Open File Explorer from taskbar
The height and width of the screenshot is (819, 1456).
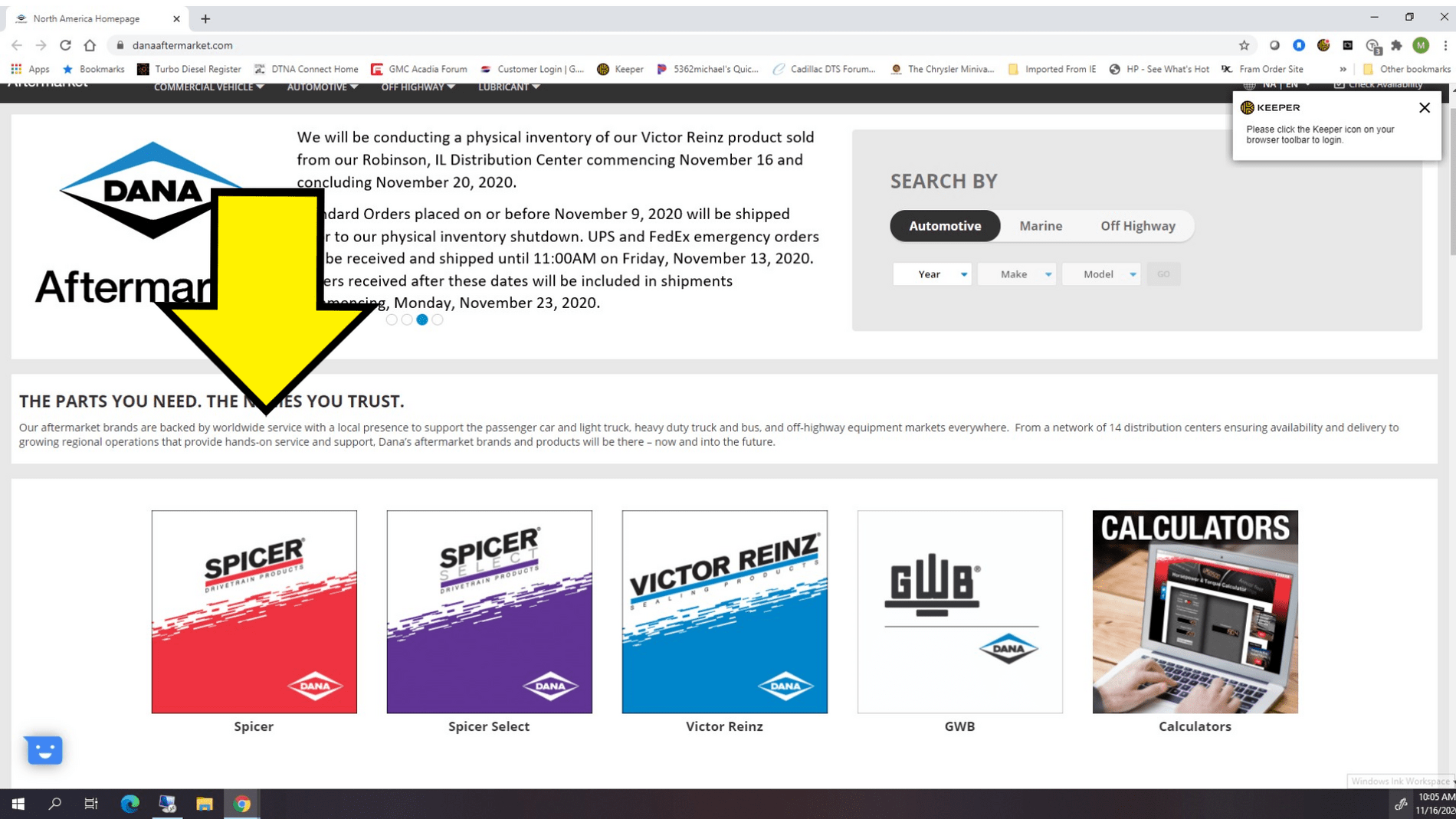[x=204, y=804]
